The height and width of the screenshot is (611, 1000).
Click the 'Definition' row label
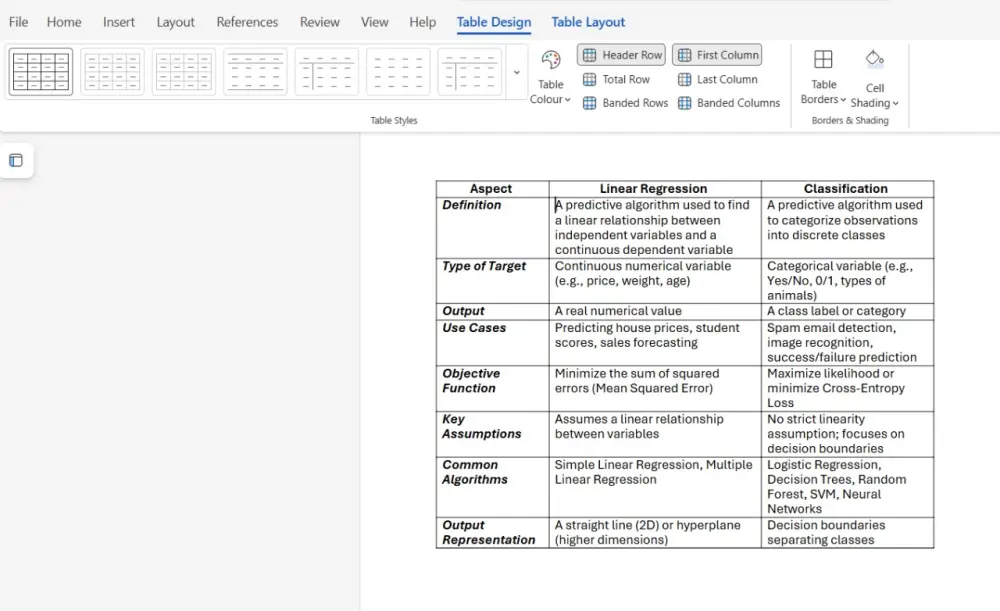pos(471,205)
